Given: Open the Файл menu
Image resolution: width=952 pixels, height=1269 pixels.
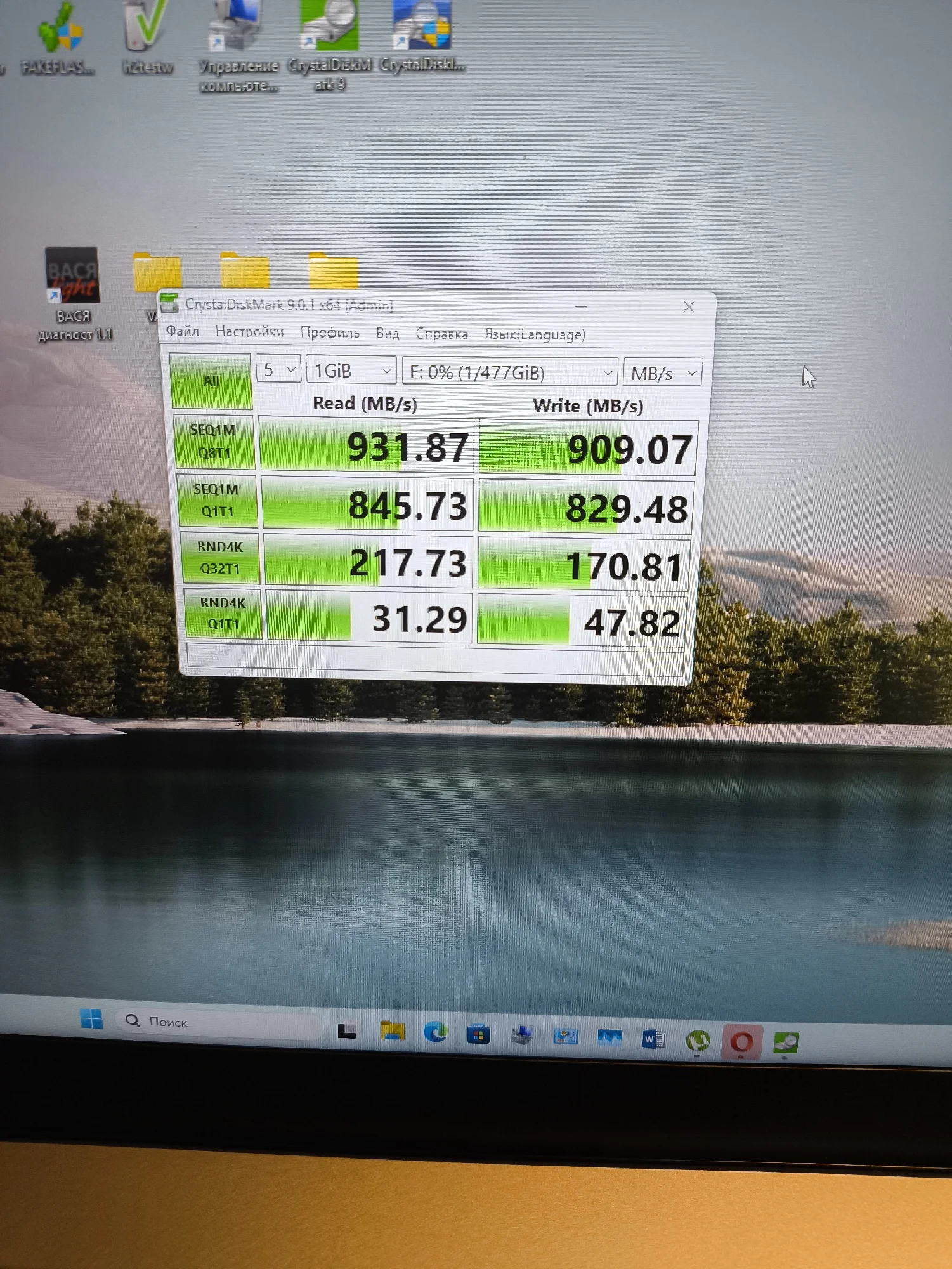Looking at the screenshot, I should pyautogui.click(x=182, y=331).
